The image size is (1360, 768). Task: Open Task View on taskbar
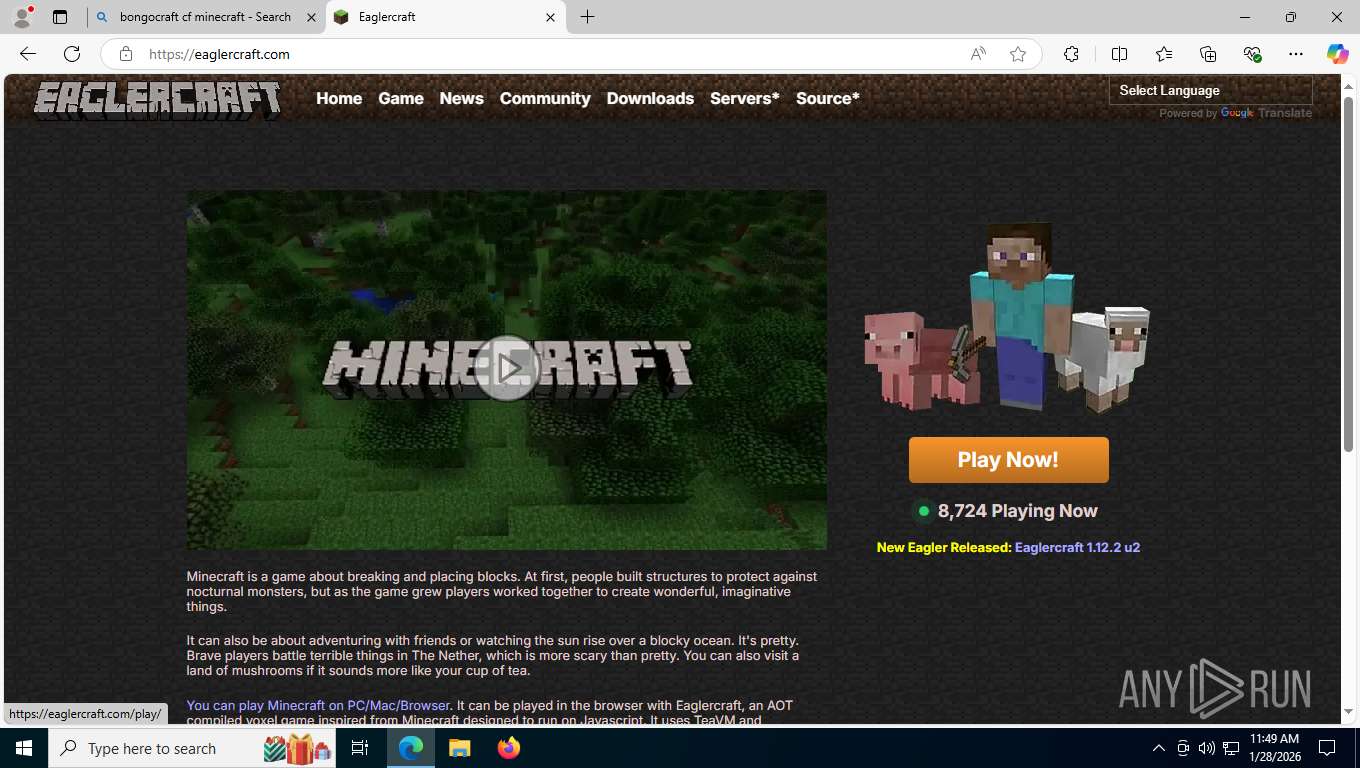tap(360, 748)
